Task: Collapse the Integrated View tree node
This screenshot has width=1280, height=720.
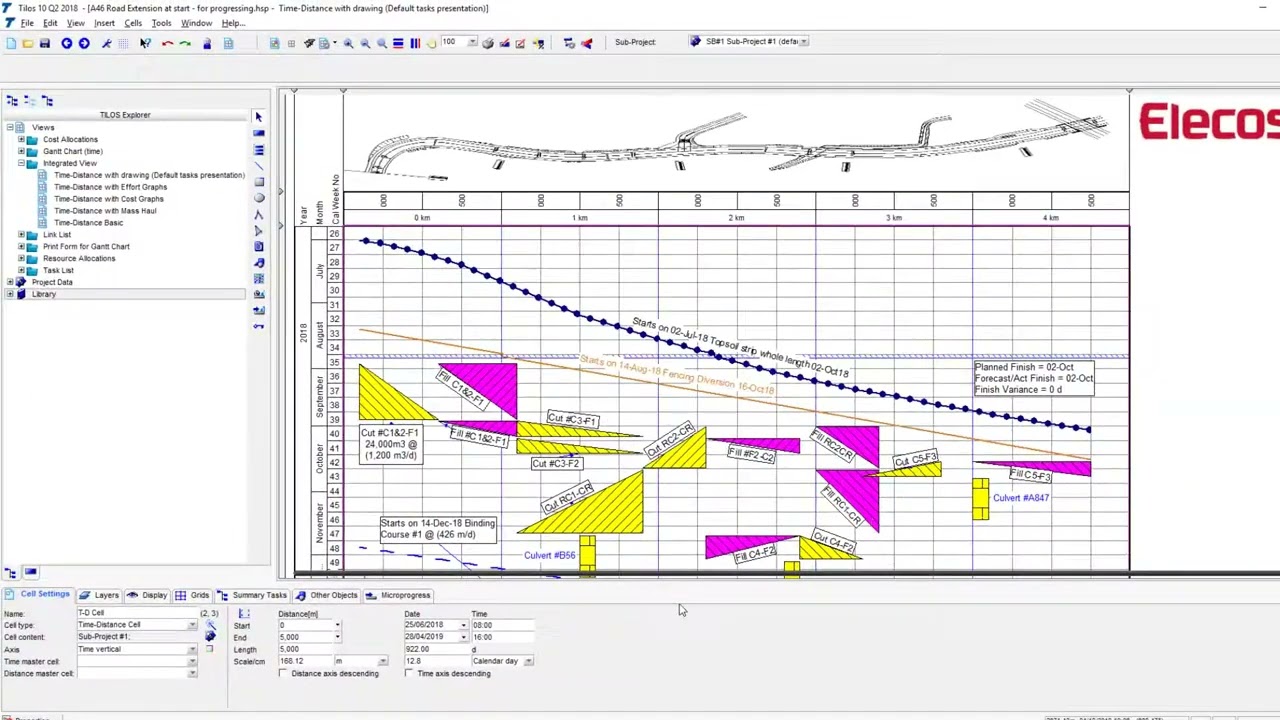Action: point(21,164)
